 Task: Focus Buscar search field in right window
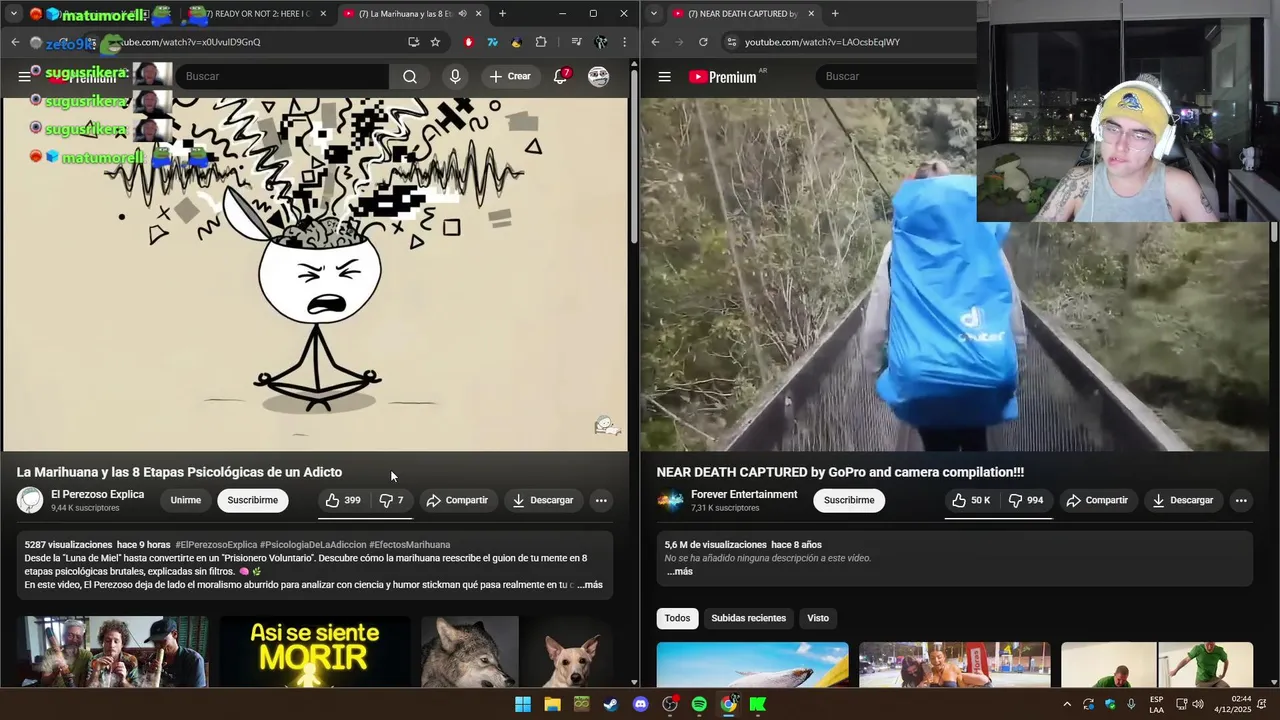point(896,76)
